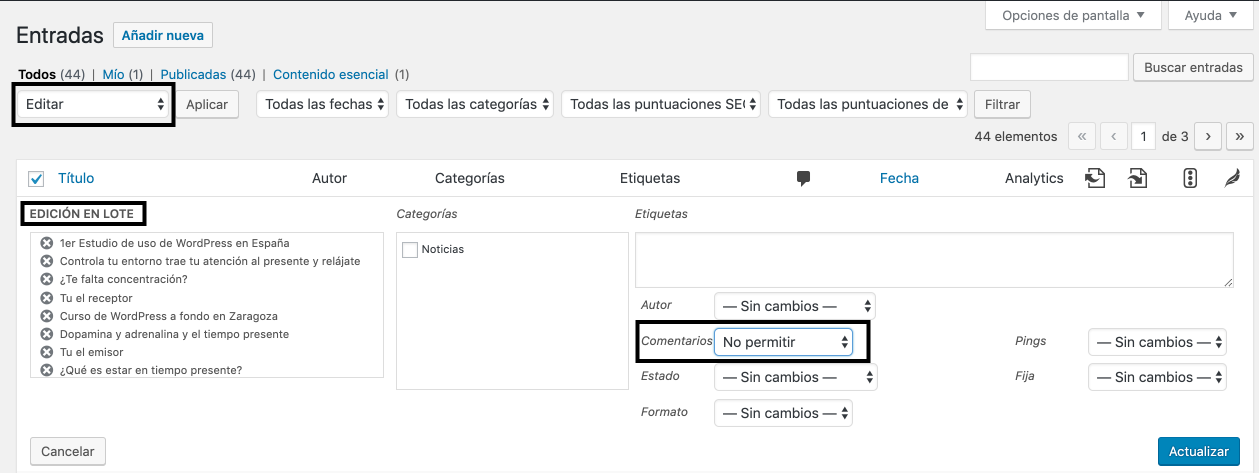The height and width of the screenshot is (473, 1259).
Task: Remove 'Curso de WordPress a fondo' entry
Action: pyautogui.click(x=46, y=316)
